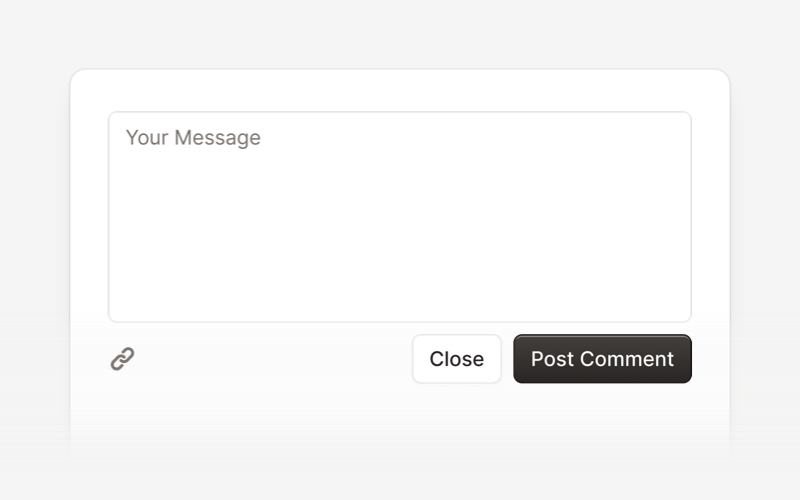800x500 pixels.
Task: Activate the add-link chain icon
Action: click(x=122, y=359)
